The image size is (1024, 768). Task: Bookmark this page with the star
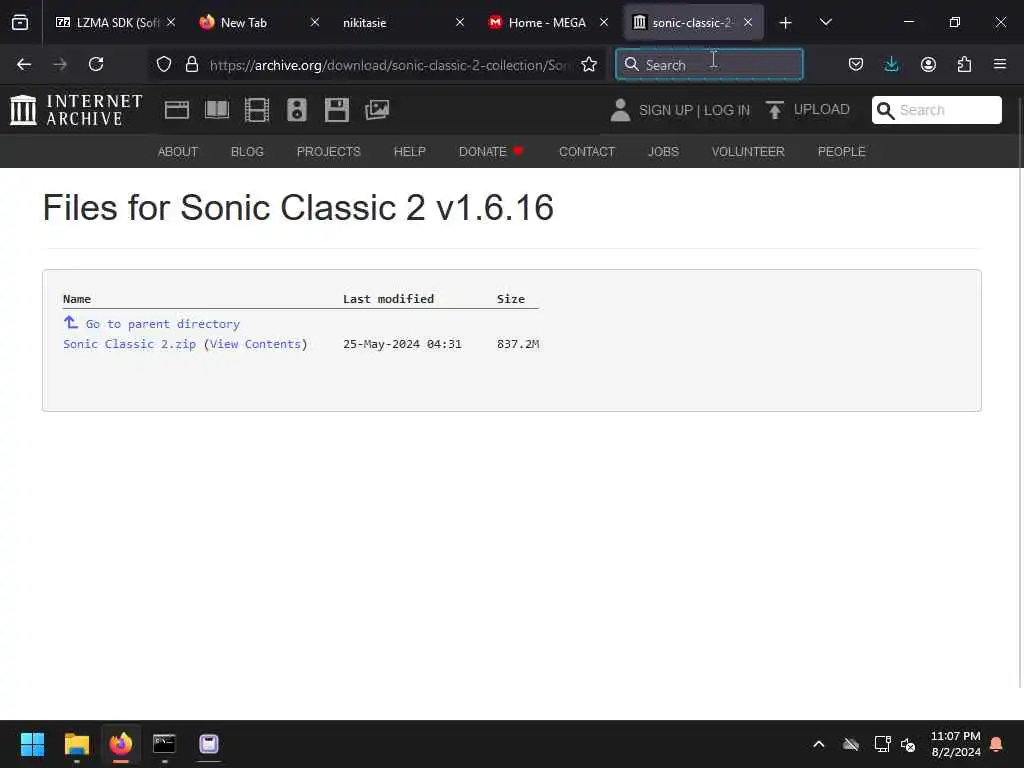tap(589, 64)
